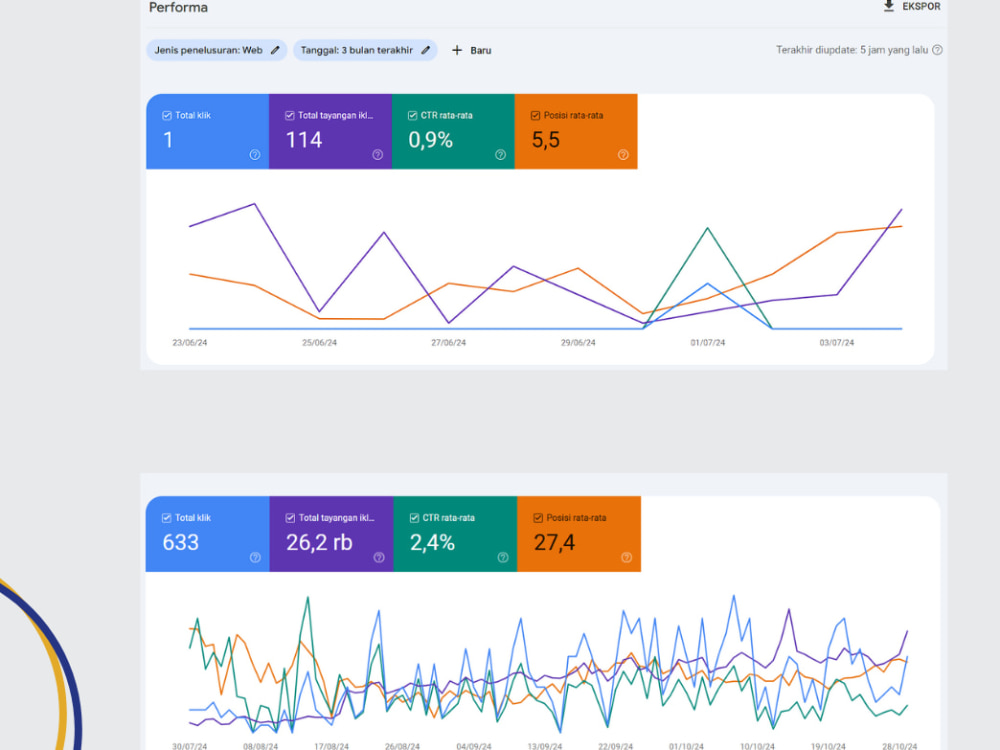Click the EKSPOR download icon
Viewport: 1000px width, 750px height.
888,6
